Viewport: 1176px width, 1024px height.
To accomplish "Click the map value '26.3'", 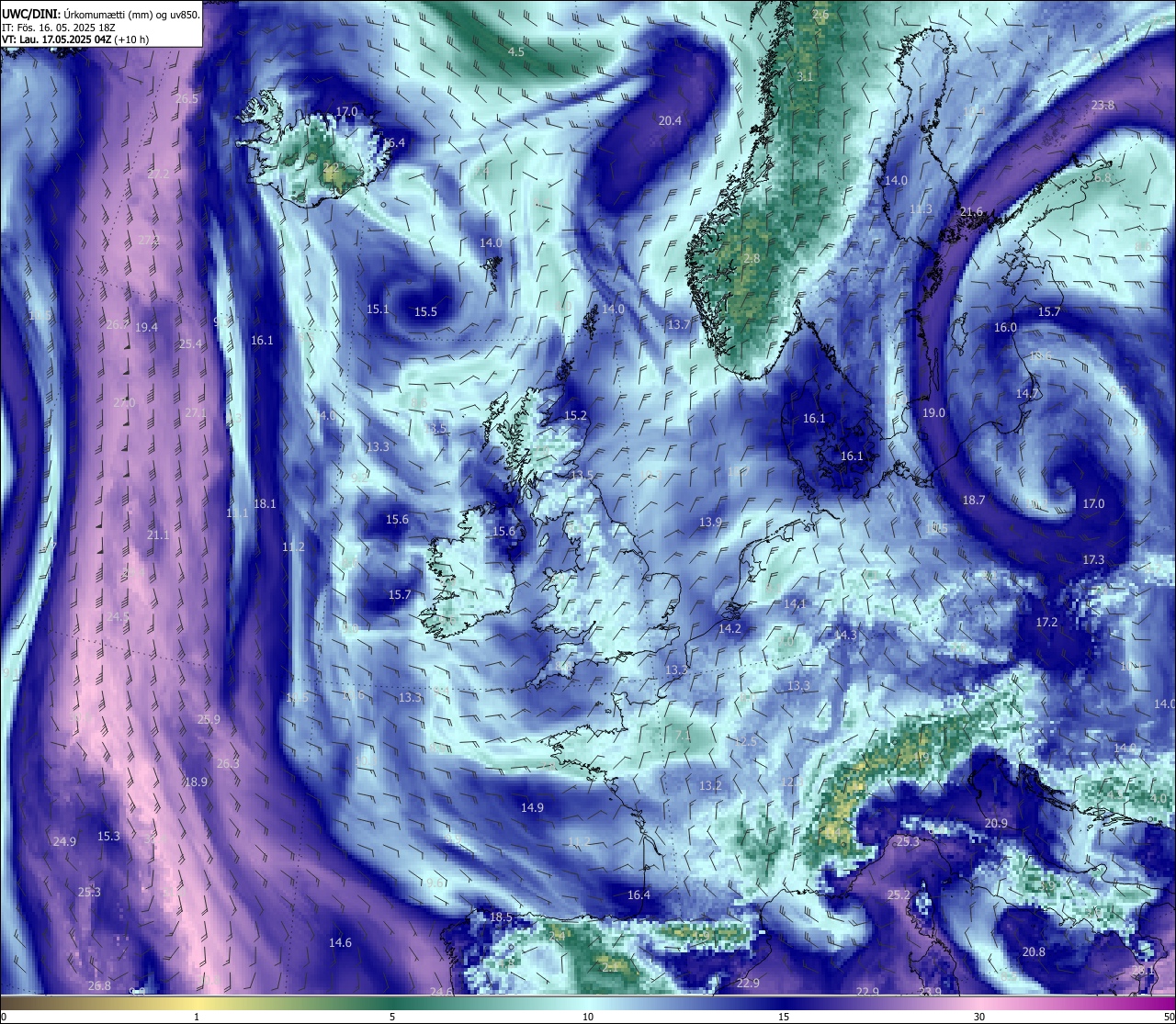I will (228, 764).
